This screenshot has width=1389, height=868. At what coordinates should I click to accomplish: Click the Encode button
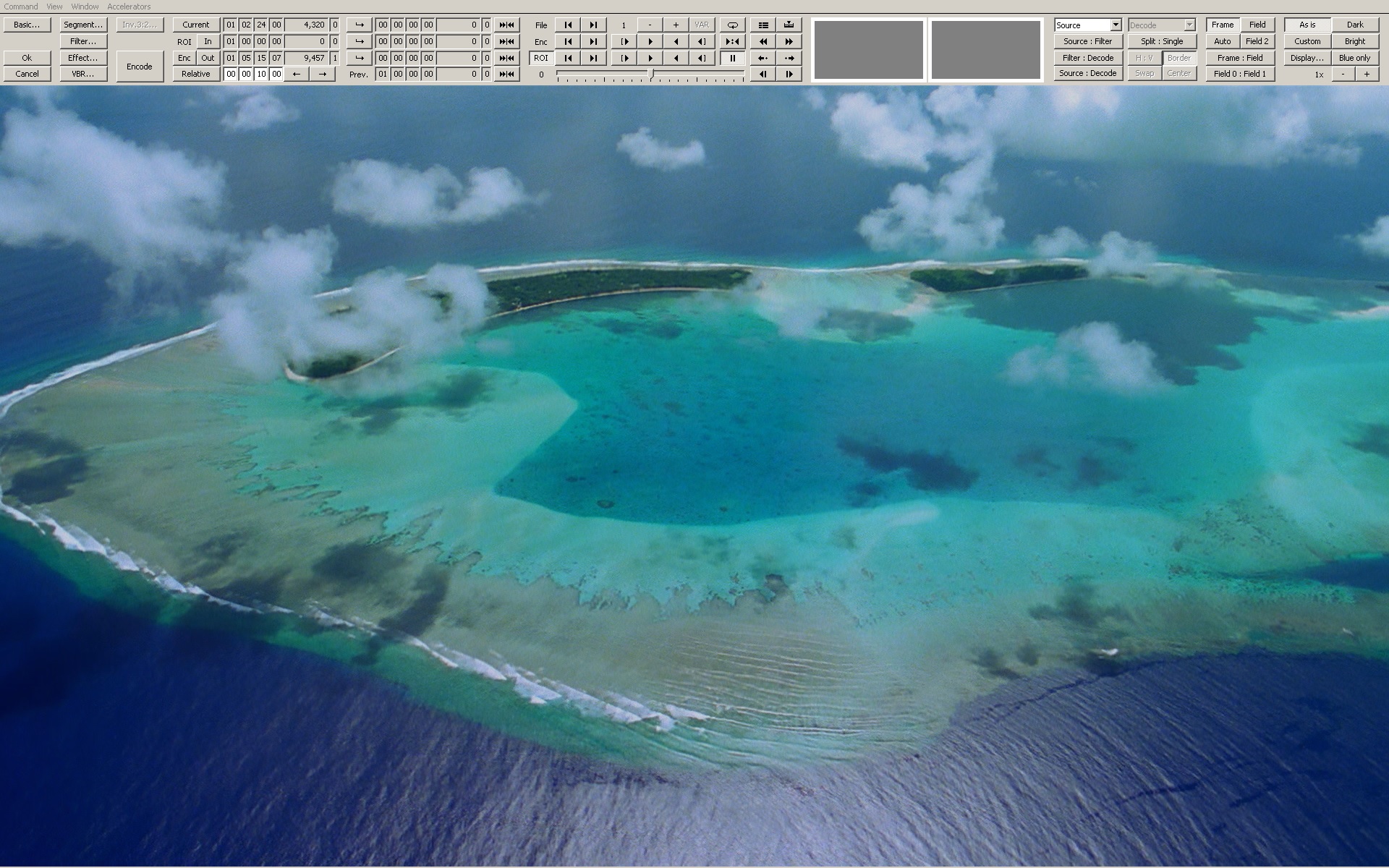click(x=139, y=66)
